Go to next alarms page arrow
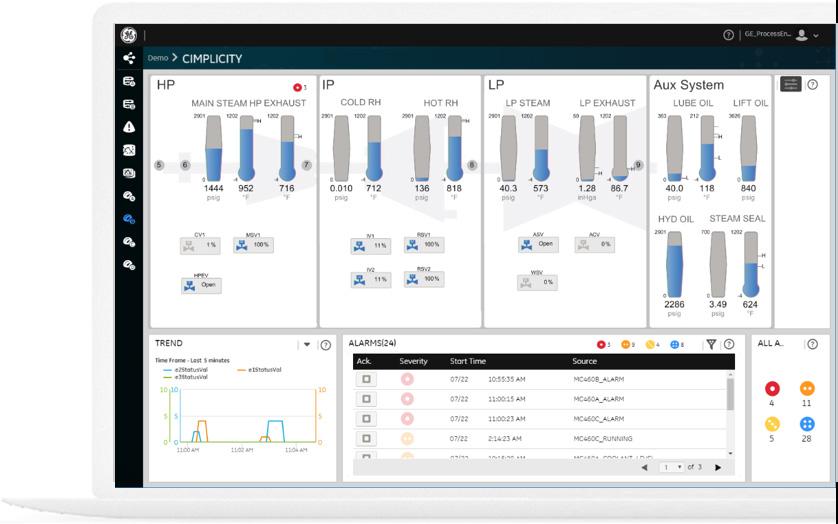The image size is (838, 524). pos(718,467)
